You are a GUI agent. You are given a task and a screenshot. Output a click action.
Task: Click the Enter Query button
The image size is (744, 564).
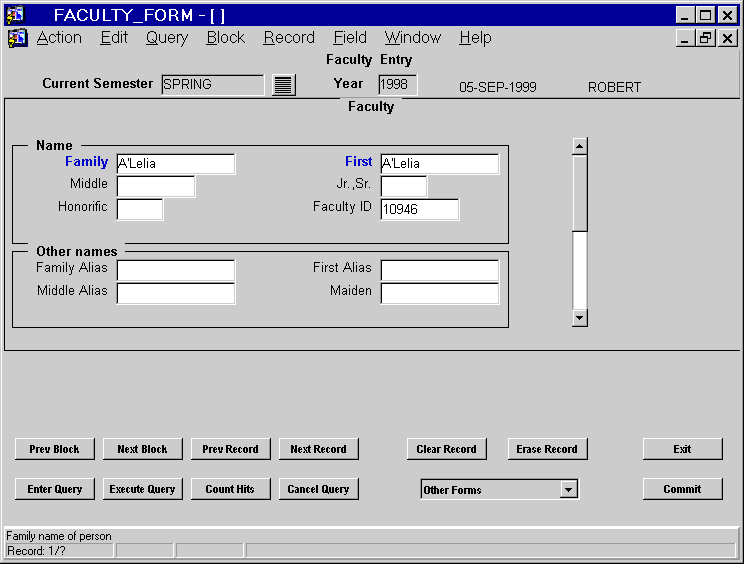coord(55,489)
